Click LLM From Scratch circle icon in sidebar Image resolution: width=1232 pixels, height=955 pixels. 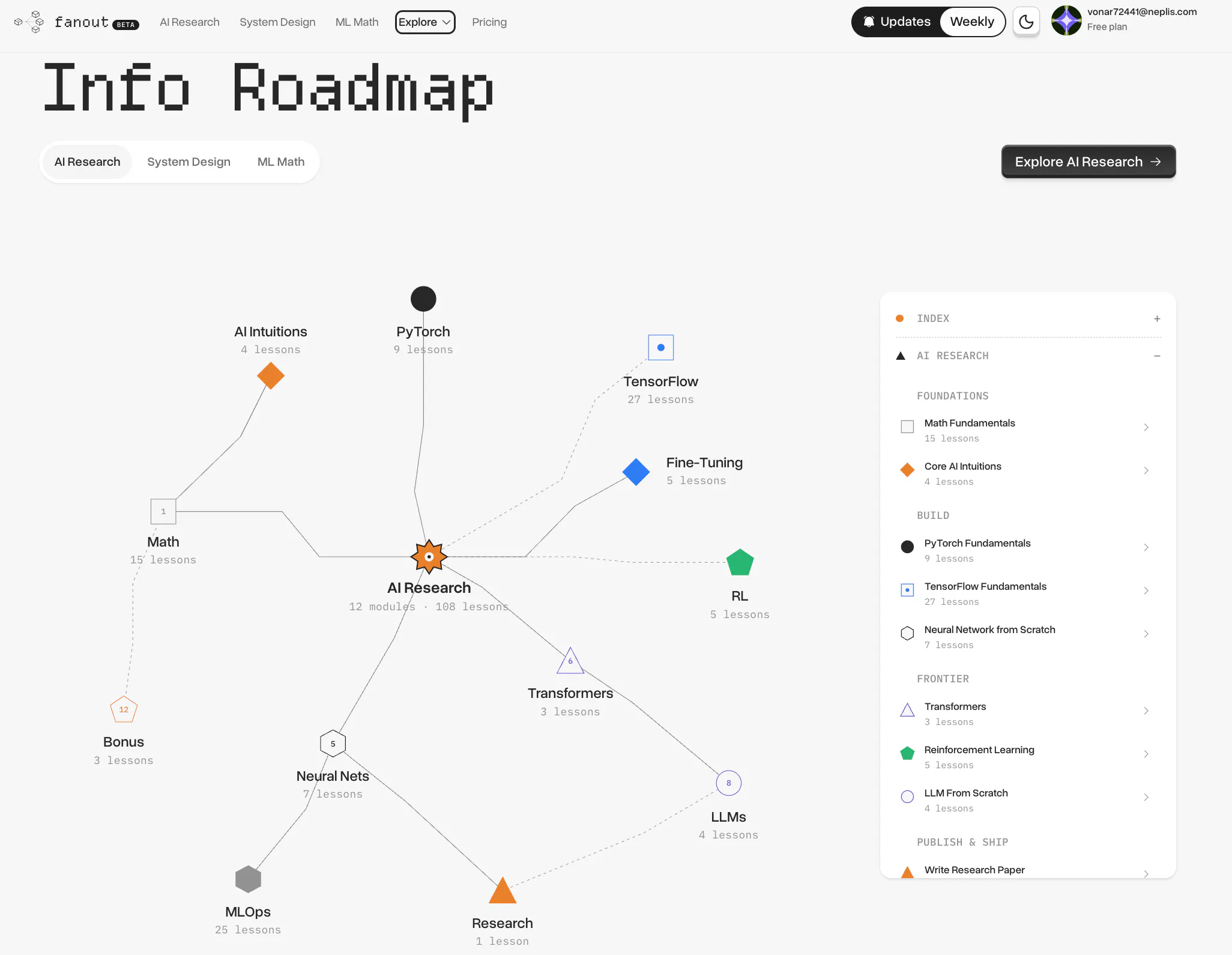point(907,796)
